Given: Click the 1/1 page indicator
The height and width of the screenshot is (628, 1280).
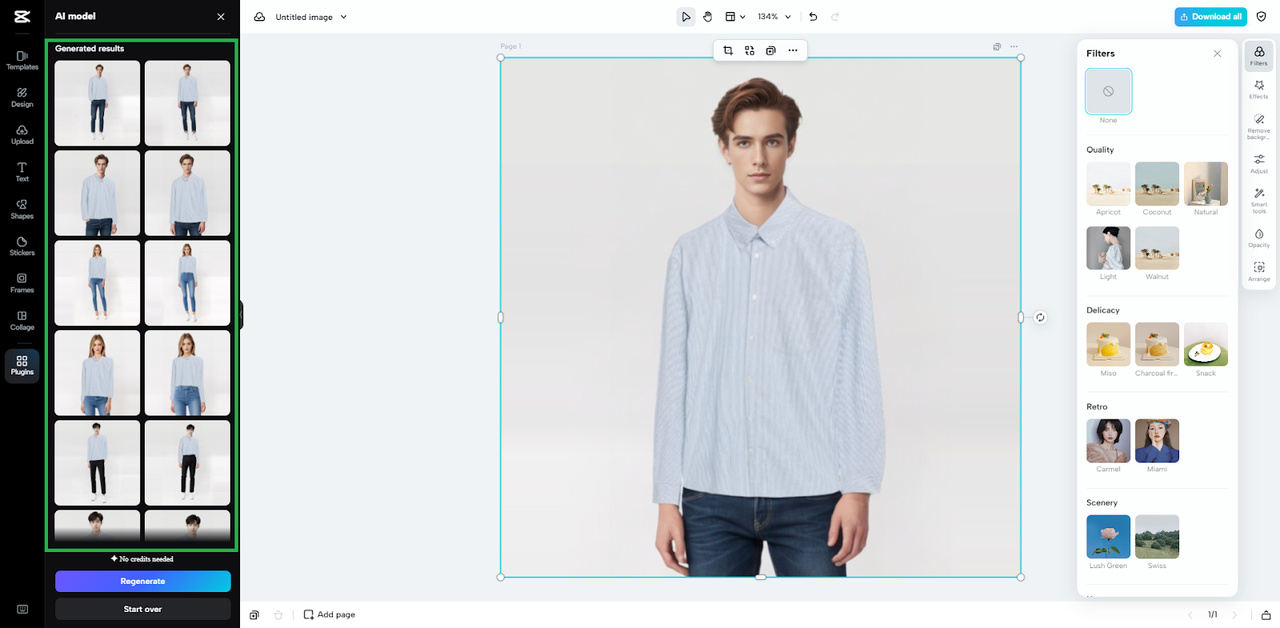Looking at the screenshot, I should pos(1212,615).
